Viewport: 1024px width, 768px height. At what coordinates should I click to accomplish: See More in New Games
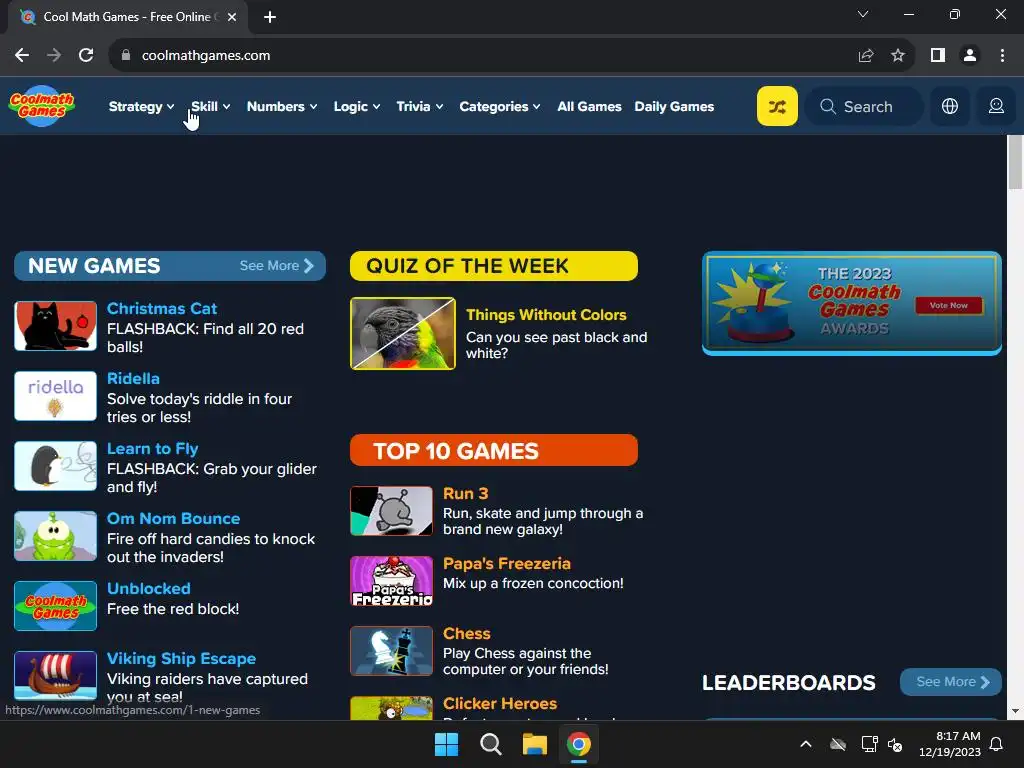point(276,266)
